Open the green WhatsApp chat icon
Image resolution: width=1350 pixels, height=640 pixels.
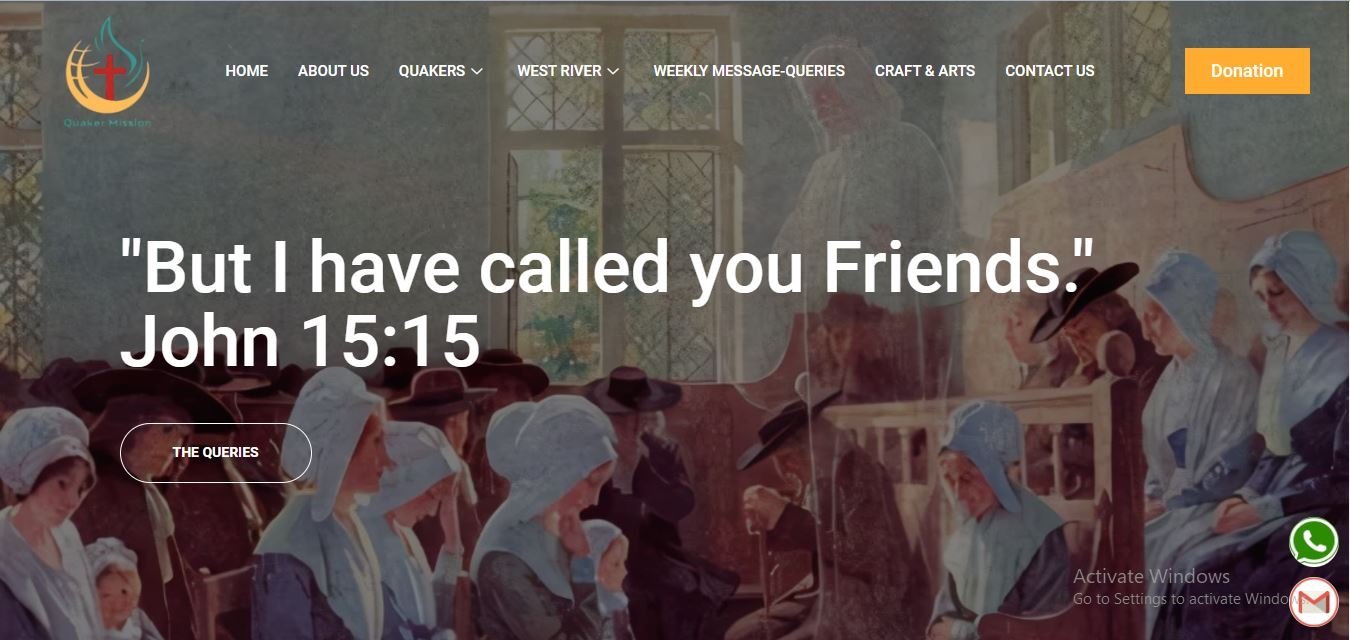tap(1314, 542)
